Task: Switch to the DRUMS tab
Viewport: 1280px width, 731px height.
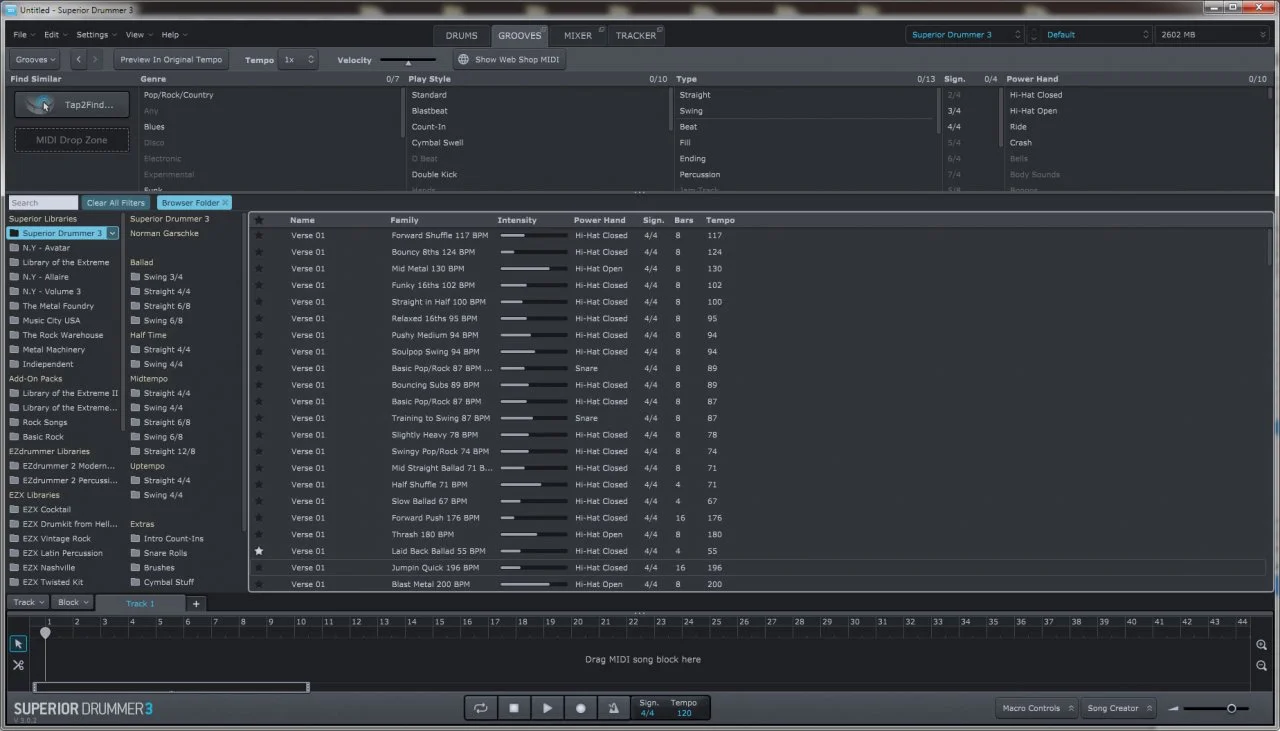Action: (x=461, y=35)
